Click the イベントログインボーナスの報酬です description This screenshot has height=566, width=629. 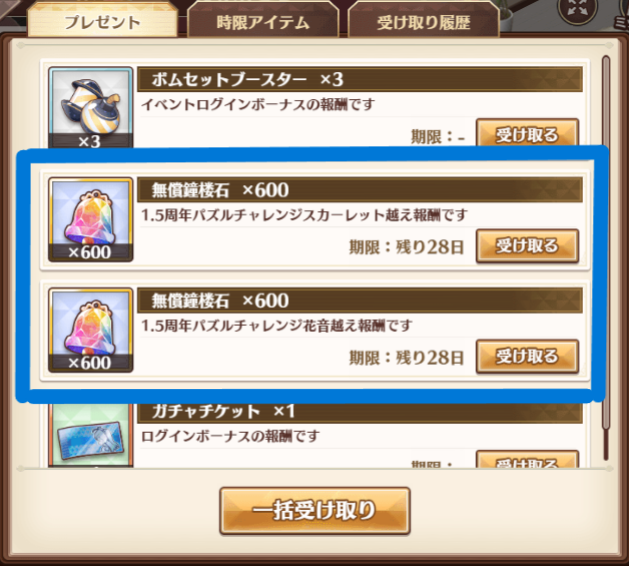click(x=258, y=105)
